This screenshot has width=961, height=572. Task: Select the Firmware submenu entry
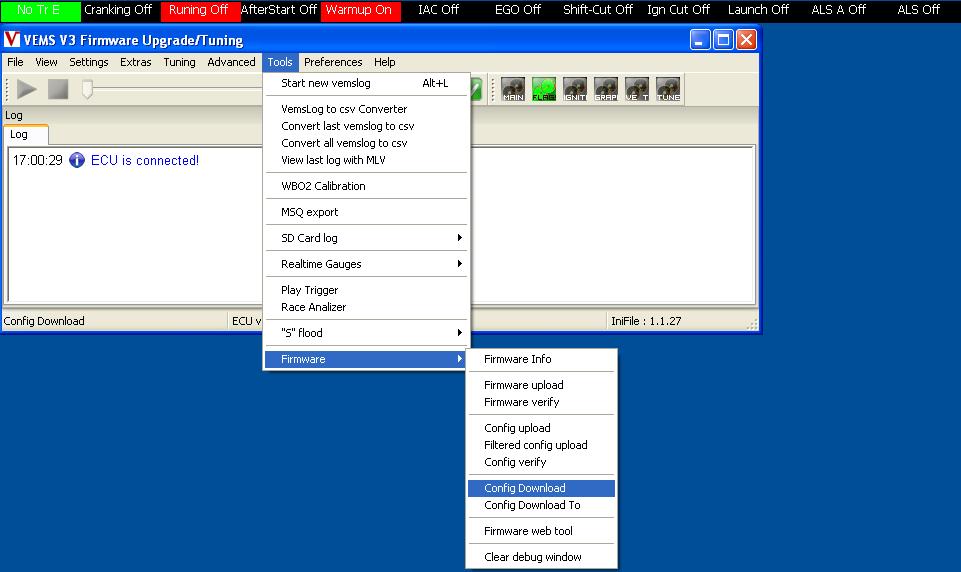pyautogui.click(x=367, y=359)
